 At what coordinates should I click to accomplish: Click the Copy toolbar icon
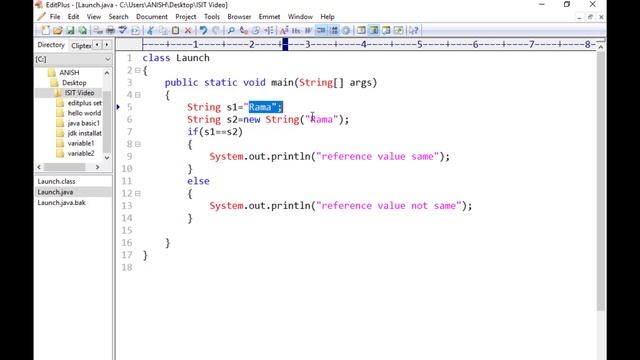coord(163,30)
